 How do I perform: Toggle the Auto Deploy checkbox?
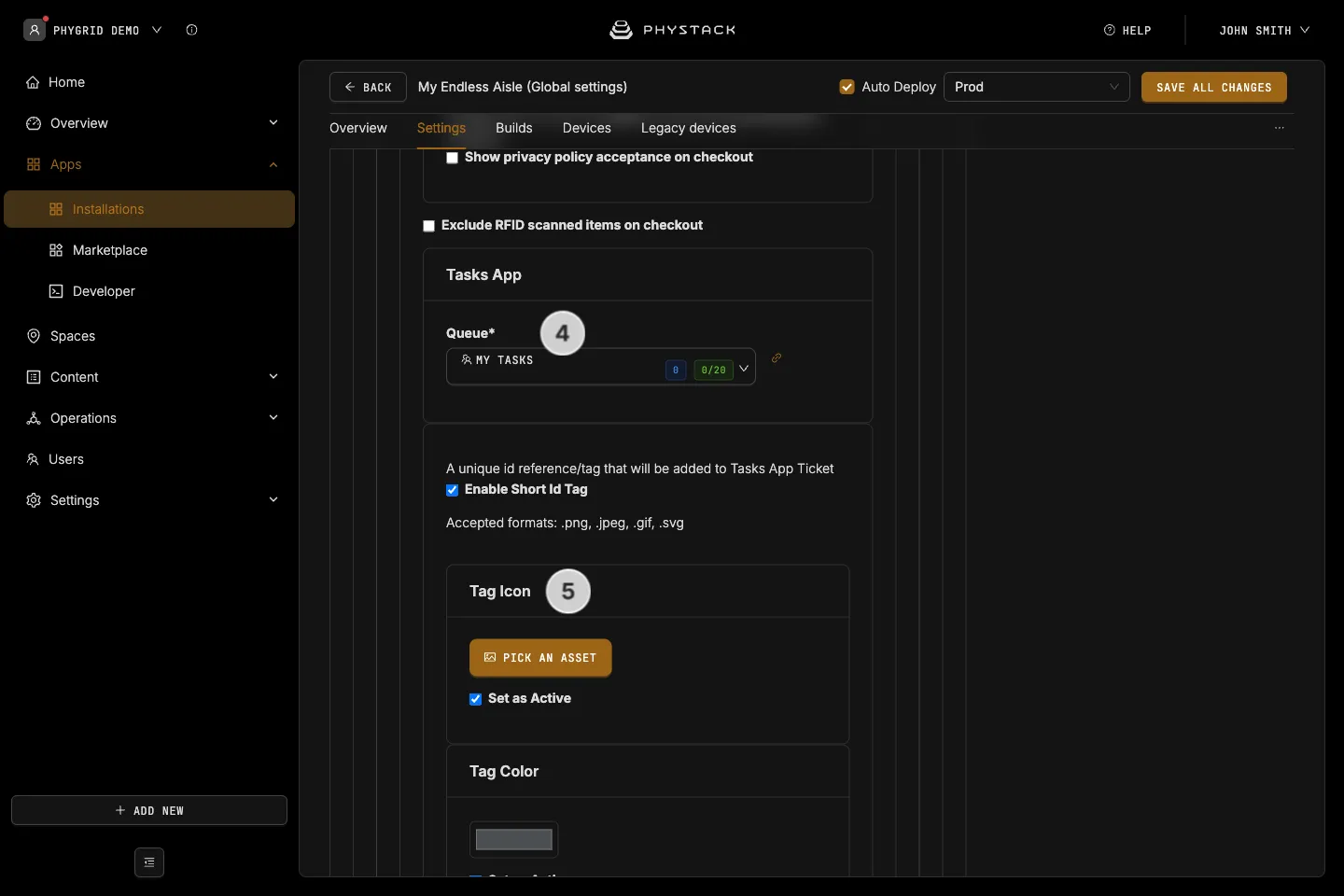tap(847, 87)
